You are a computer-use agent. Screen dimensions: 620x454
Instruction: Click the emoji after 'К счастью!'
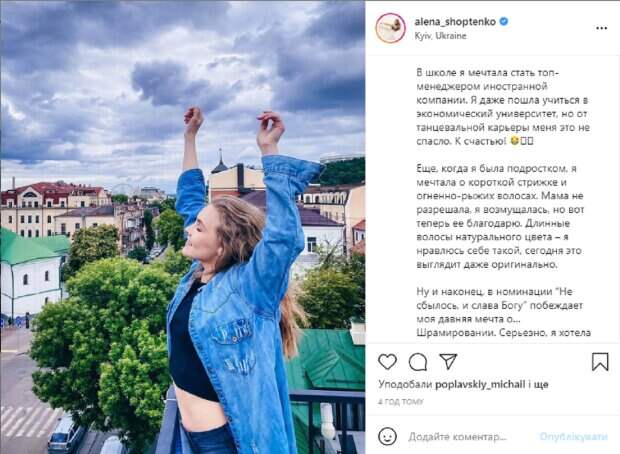(514, 141)
